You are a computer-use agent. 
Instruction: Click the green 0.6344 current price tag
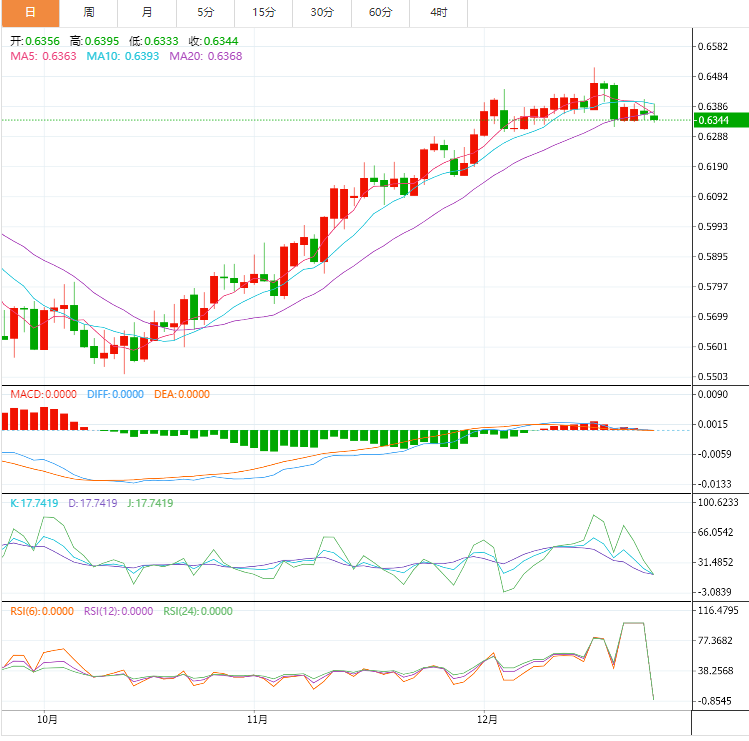(721, 120)
